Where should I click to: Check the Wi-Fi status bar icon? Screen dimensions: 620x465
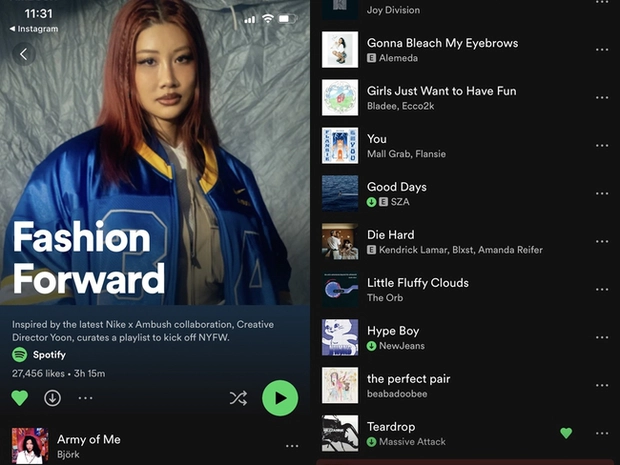[x=268, y=19]
